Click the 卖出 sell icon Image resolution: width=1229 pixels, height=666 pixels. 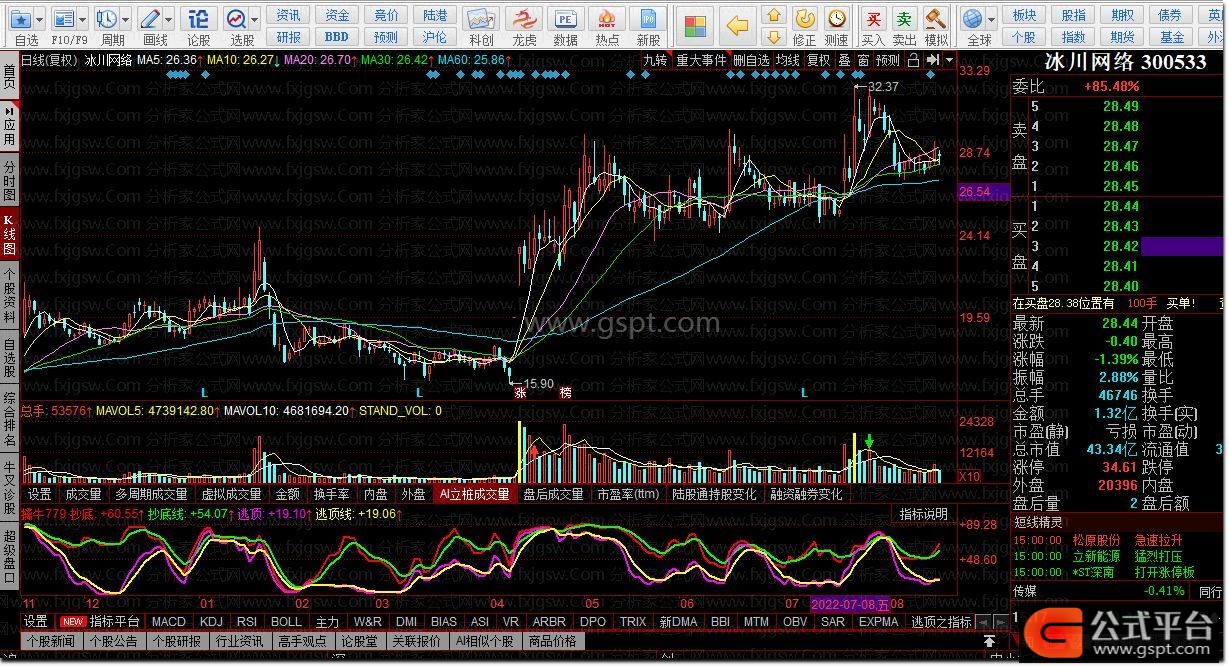tap(904, 18)
